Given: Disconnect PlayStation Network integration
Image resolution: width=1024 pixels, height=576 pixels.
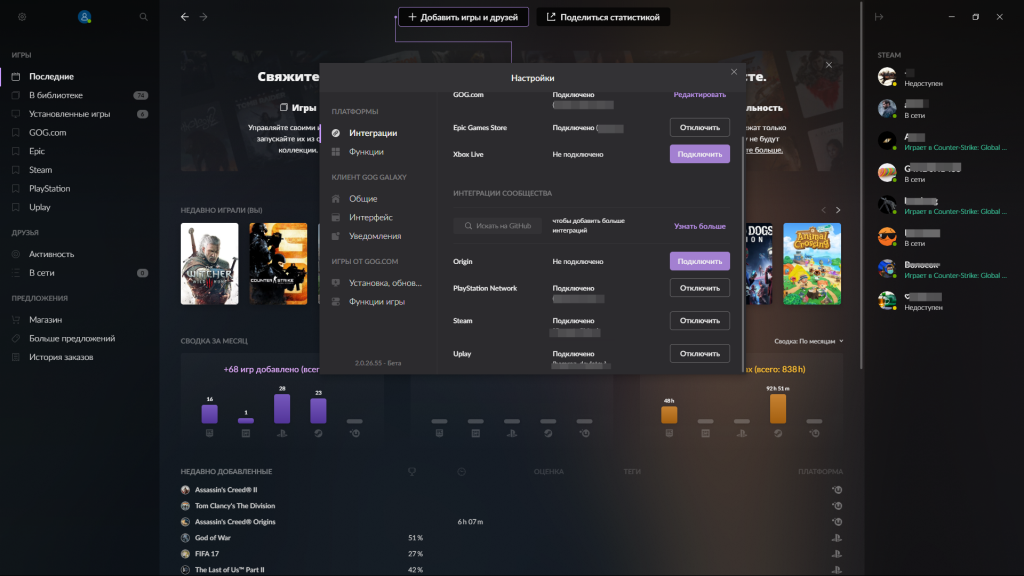Looking at the screenshot, I should (699, 288).
